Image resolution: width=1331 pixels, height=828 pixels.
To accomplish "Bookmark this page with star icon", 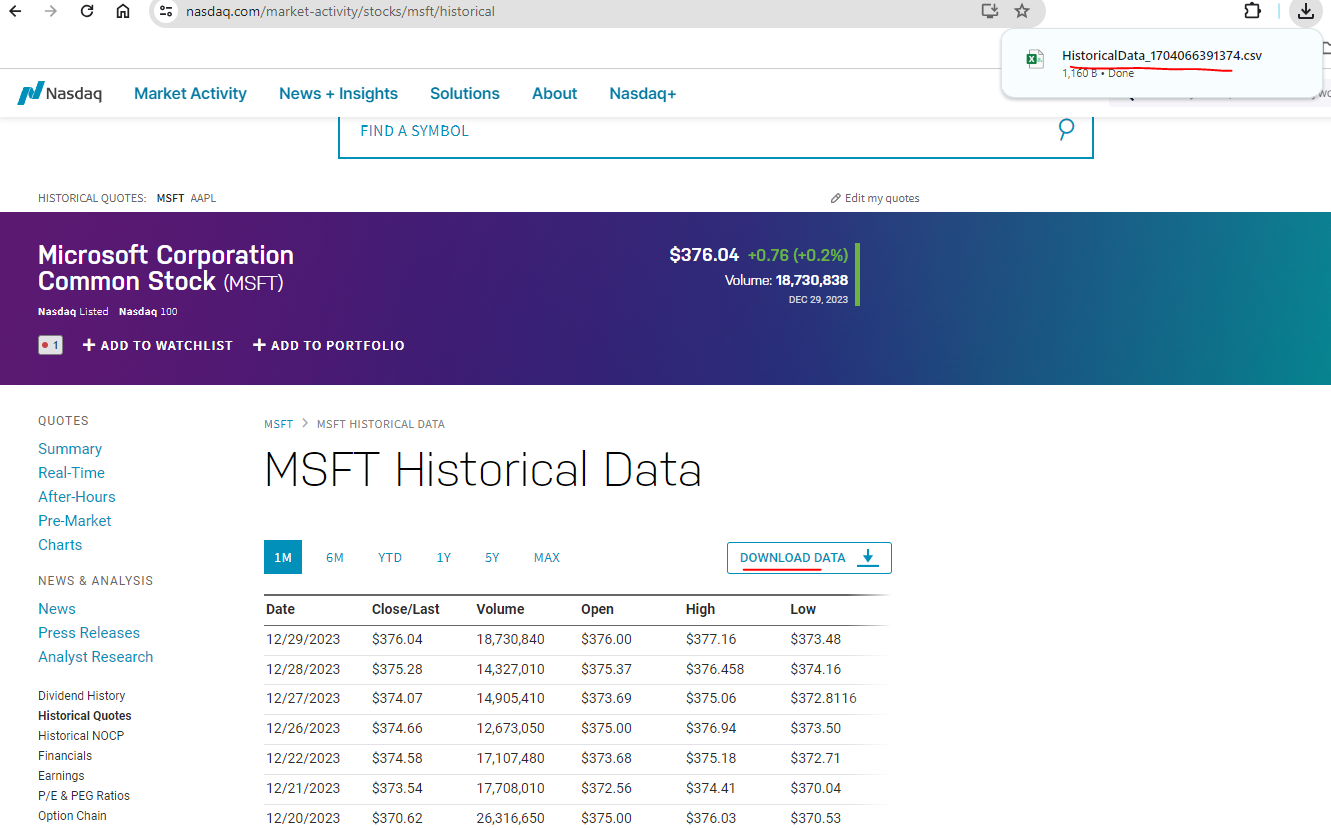I will (1022, 11).
